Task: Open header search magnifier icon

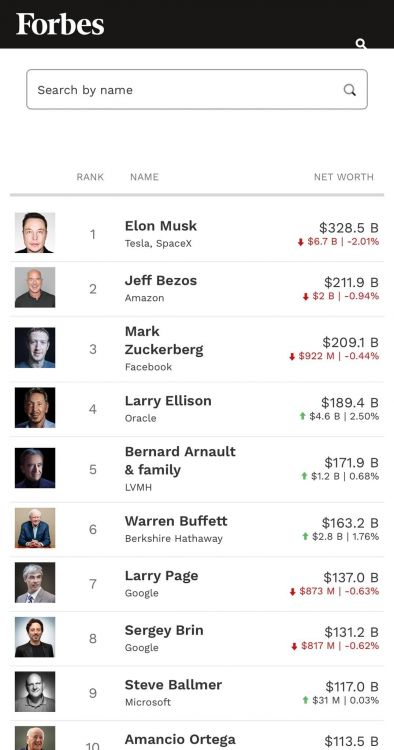Action: click(361, 44)
